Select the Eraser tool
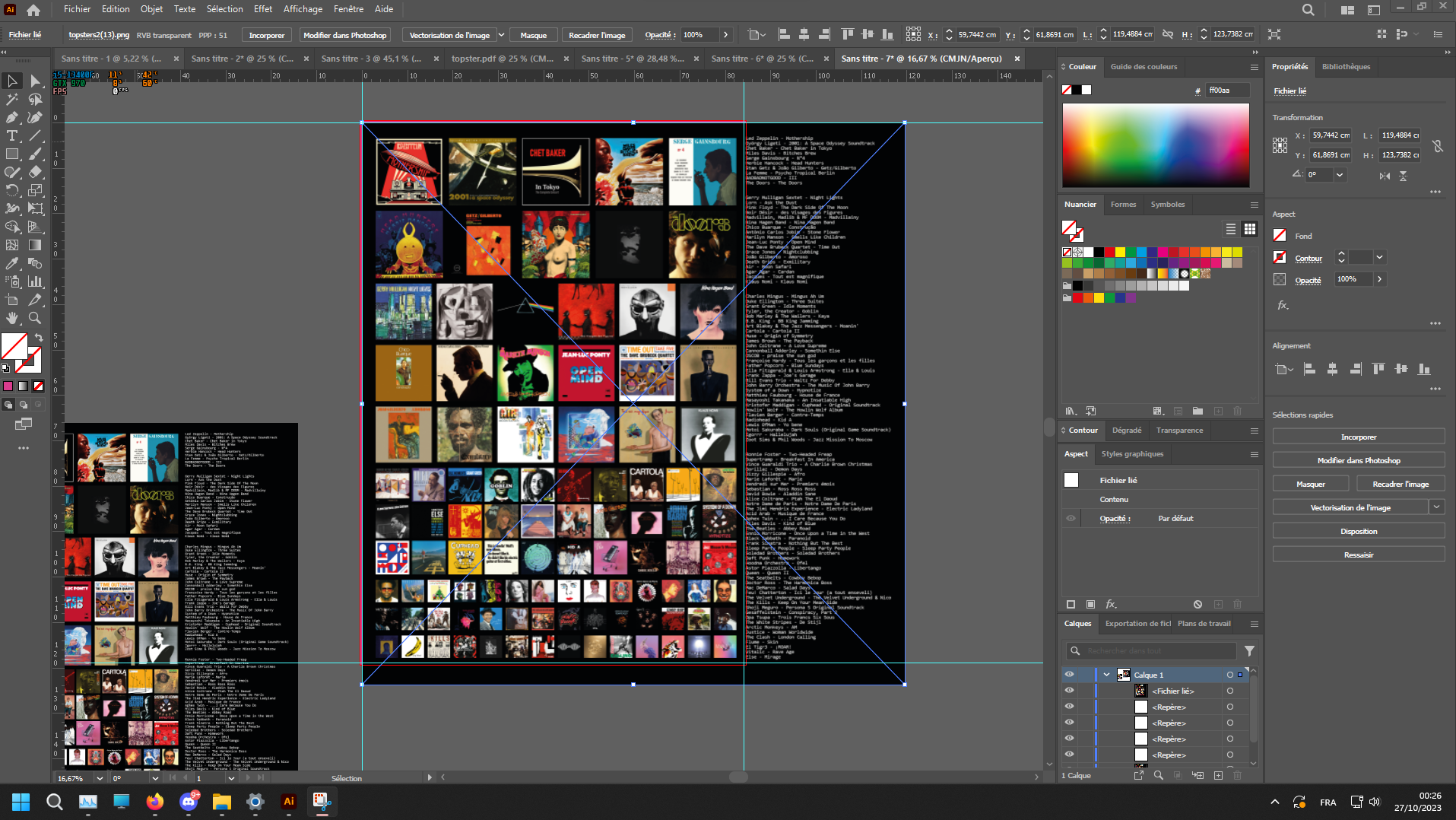This screenshot has width=1456, height=820. (x=35, y=172)
